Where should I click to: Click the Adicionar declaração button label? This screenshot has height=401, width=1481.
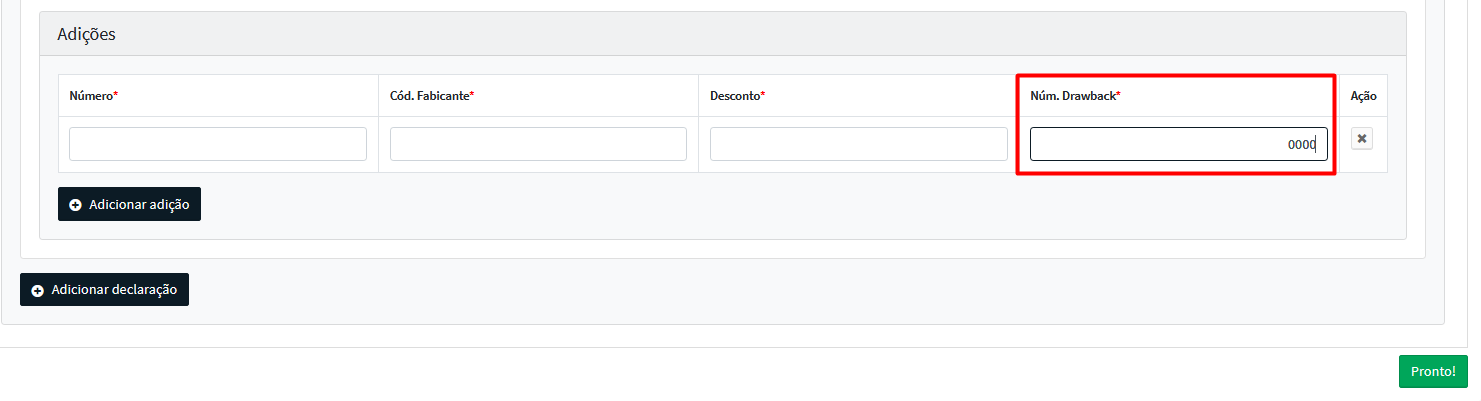point(114,289)
